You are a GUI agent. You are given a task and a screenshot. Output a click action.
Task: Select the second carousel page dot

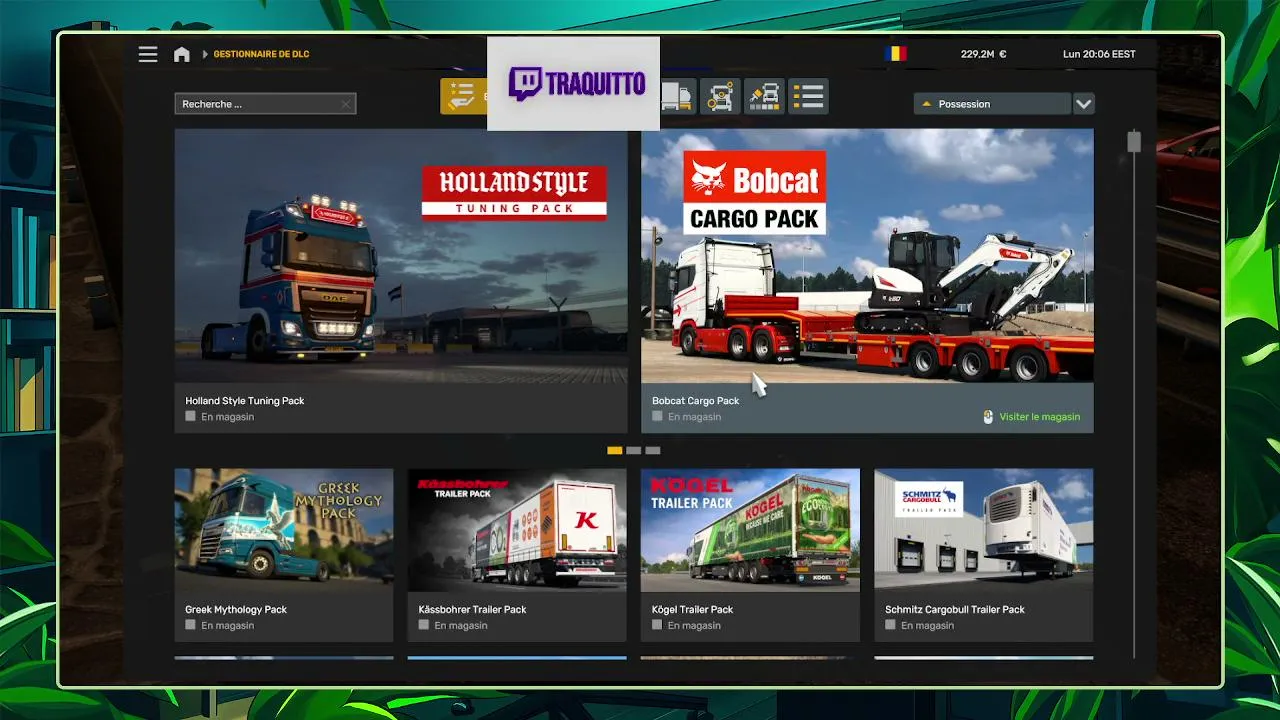click(x=634, y=451)
